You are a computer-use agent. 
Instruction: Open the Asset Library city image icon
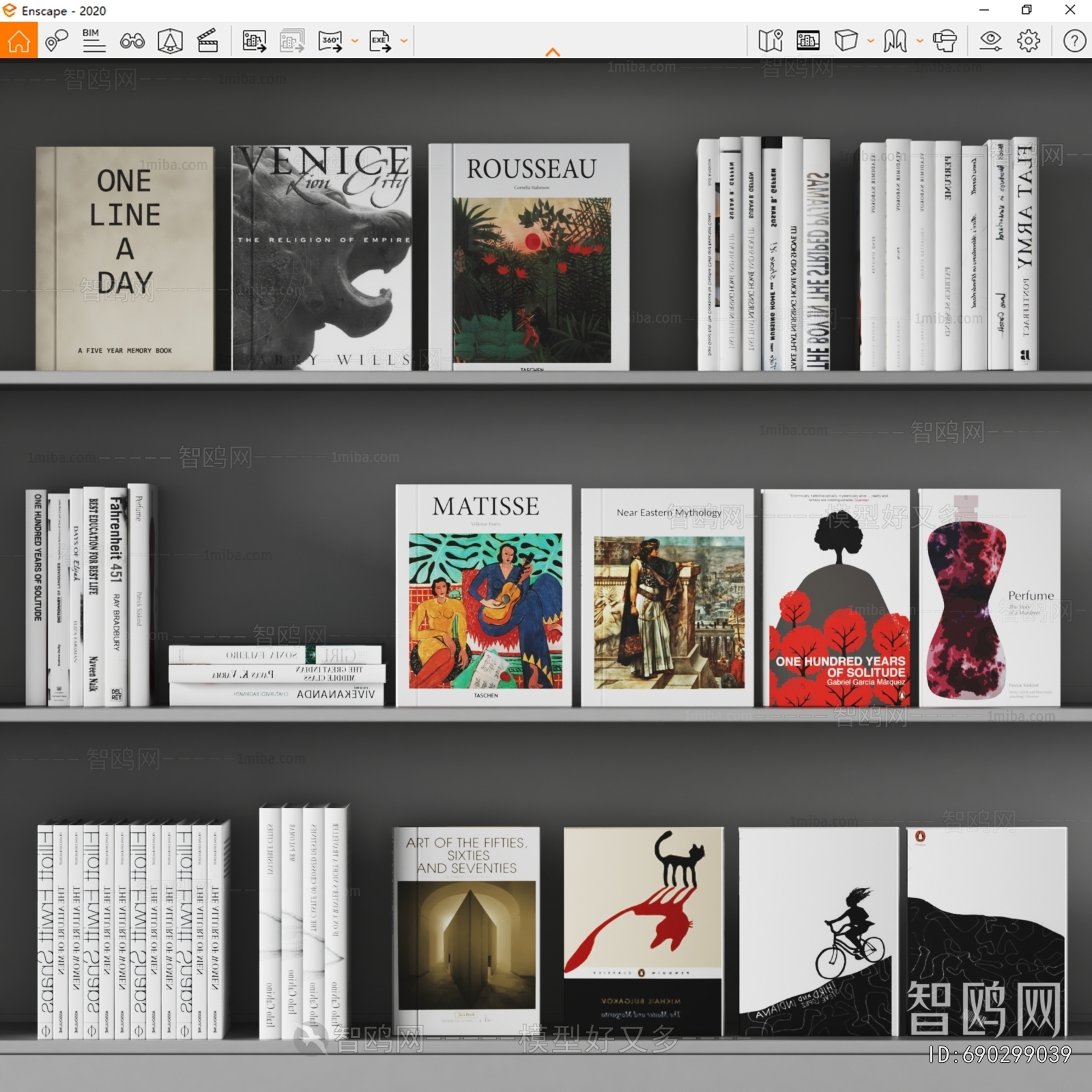(808, 41)
